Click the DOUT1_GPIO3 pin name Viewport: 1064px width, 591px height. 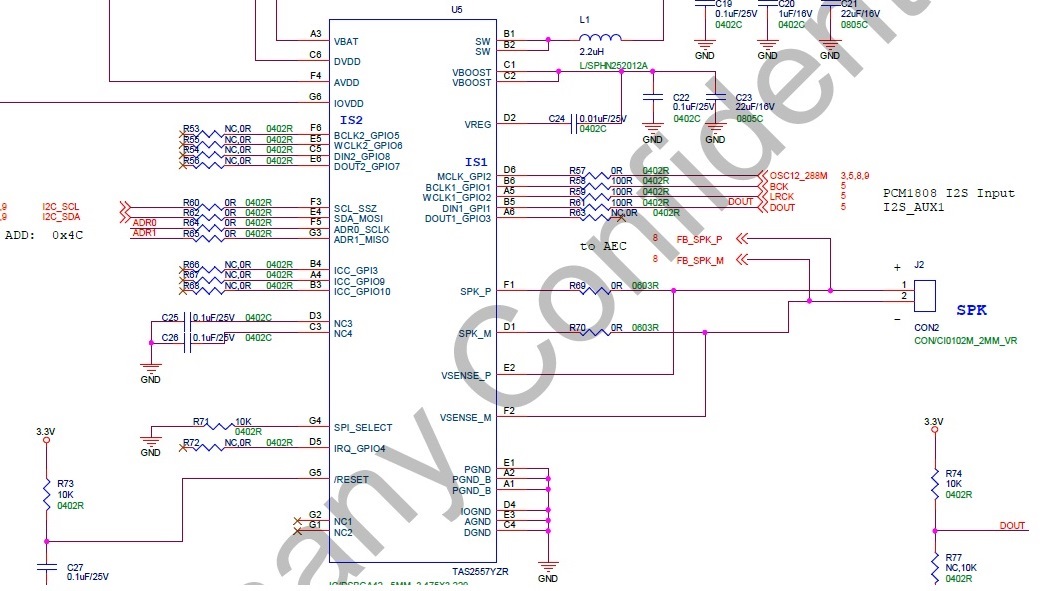[x=458, y=219]
